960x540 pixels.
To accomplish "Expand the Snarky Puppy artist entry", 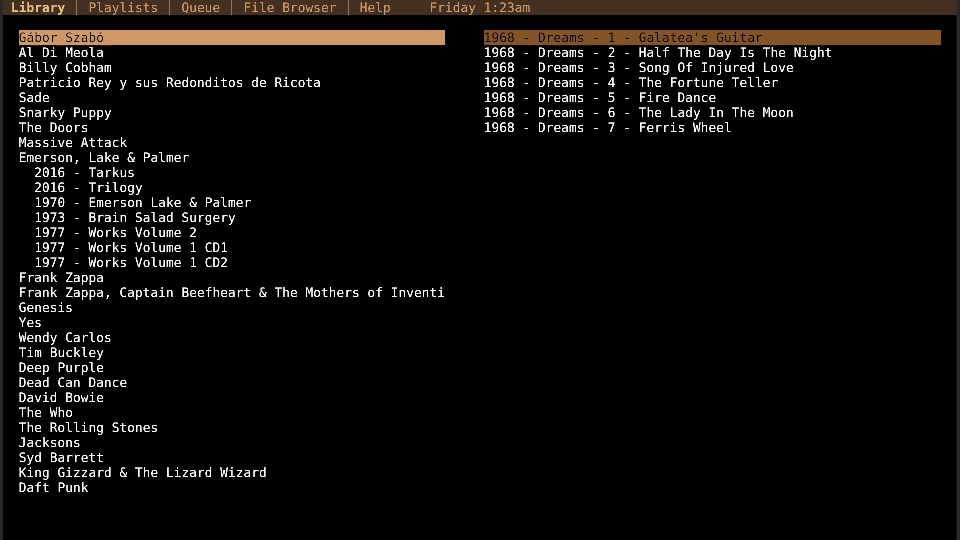I will pos(65,113).
